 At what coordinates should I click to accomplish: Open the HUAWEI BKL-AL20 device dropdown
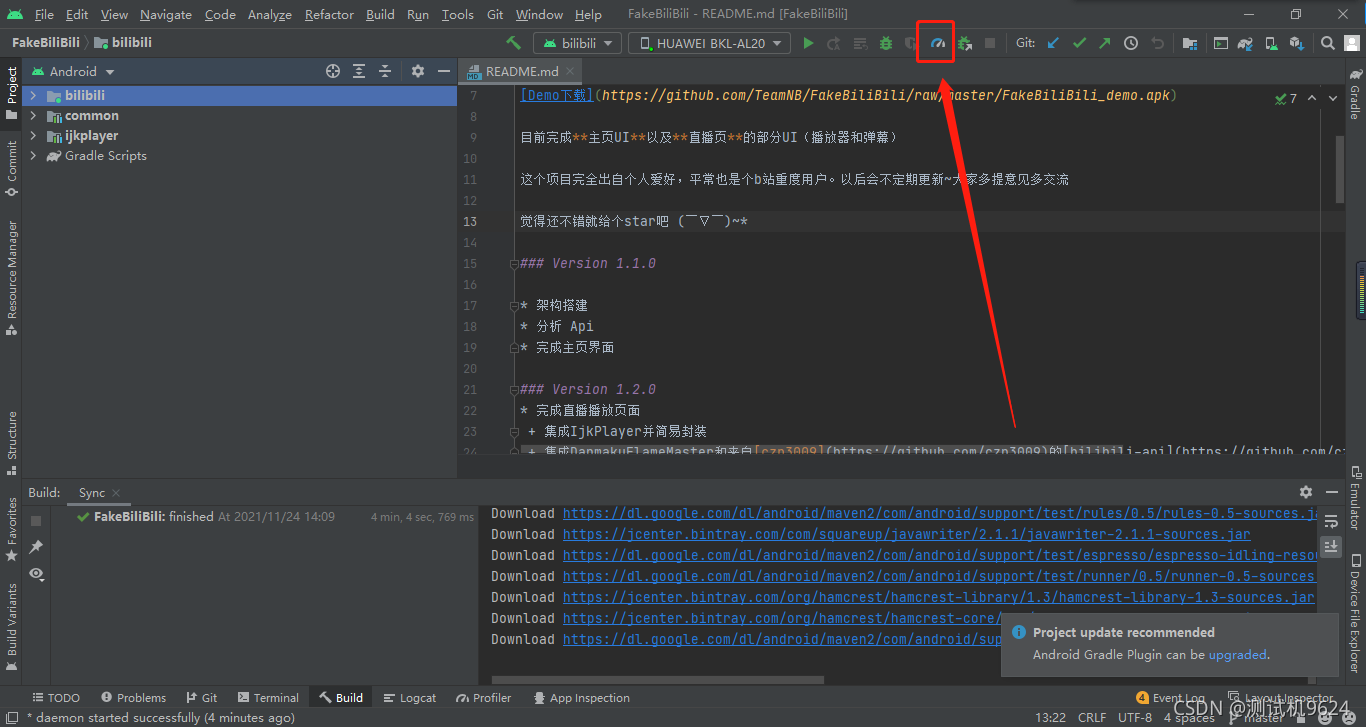pyautogui.click(x=709, y=43)
